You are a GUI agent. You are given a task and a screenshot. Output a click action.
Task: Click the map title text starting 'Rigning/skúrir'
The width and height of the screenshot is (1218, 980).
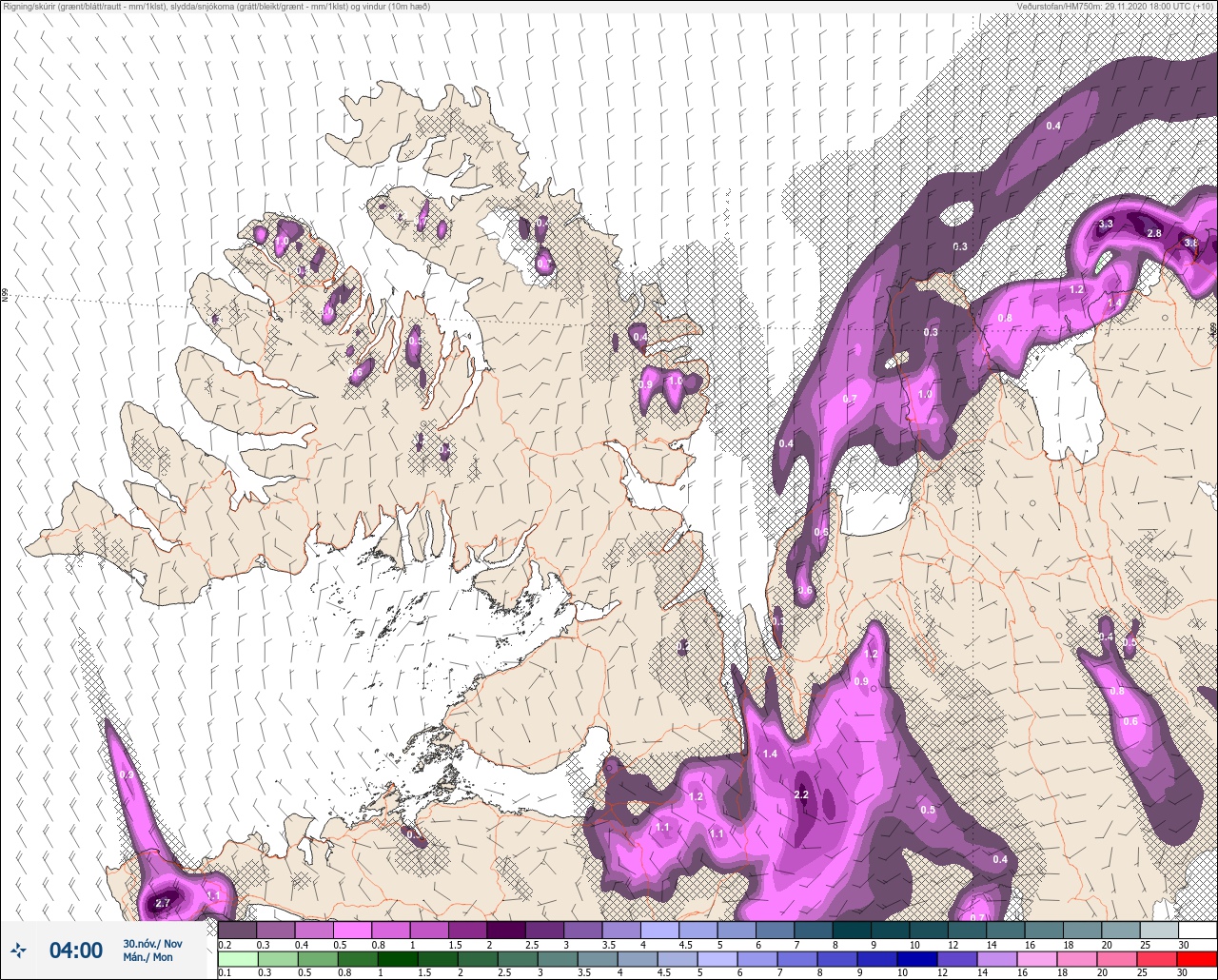coord(216,6)
